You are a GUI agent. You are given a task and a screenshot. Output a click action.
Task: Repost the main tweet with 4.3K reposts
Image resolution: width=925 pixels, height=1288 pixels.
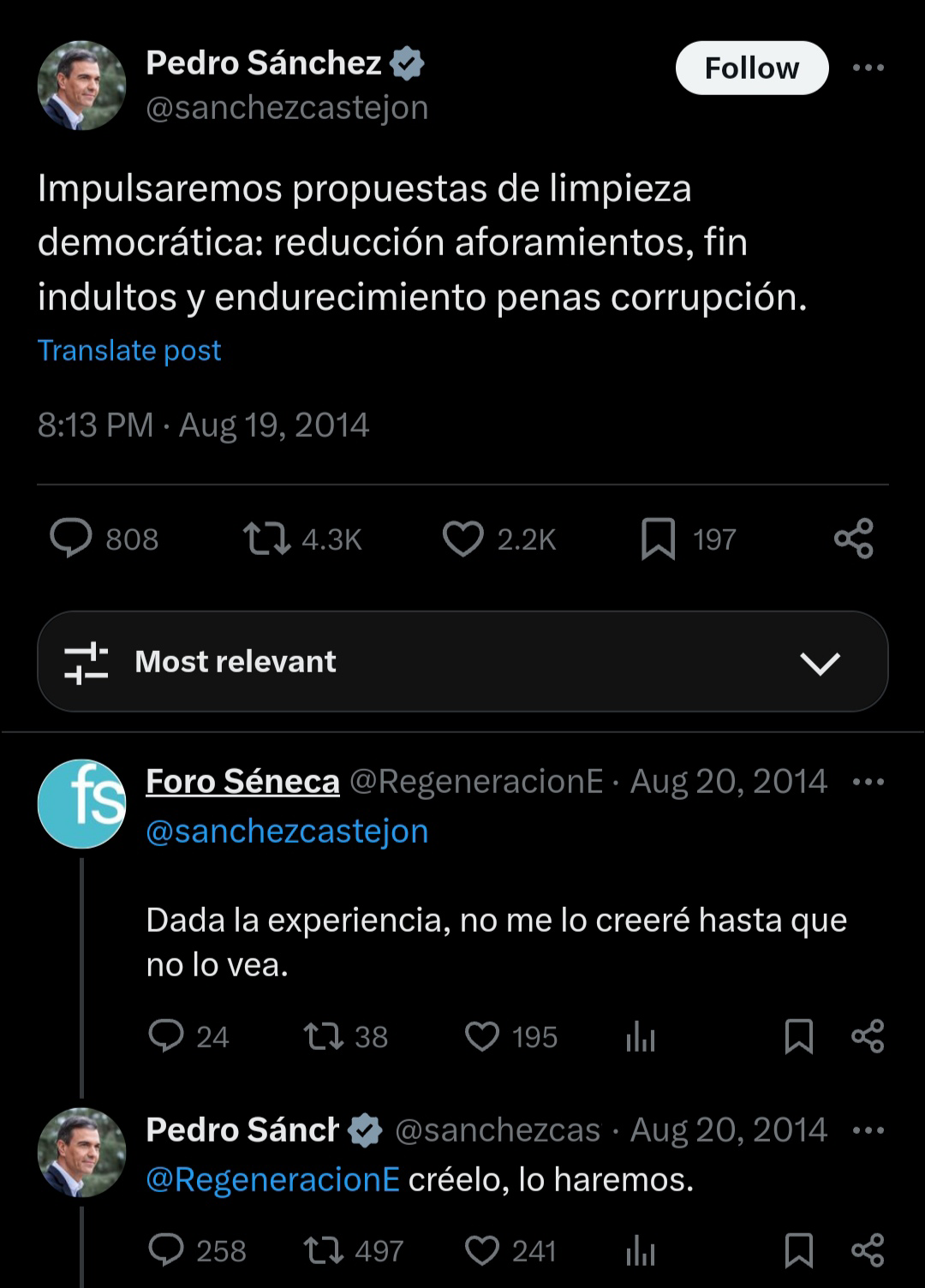click(267, 540)
